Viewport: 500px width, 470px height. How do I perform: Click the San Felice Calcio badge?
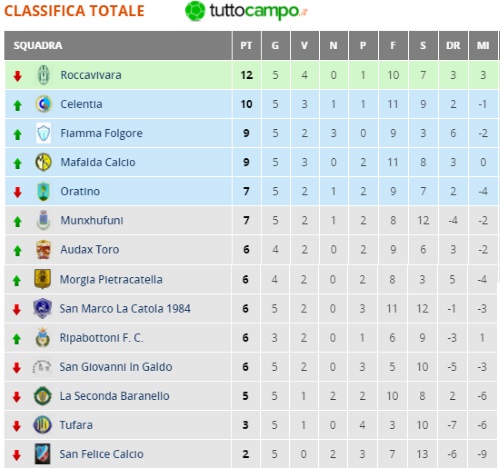click(43, 454)
